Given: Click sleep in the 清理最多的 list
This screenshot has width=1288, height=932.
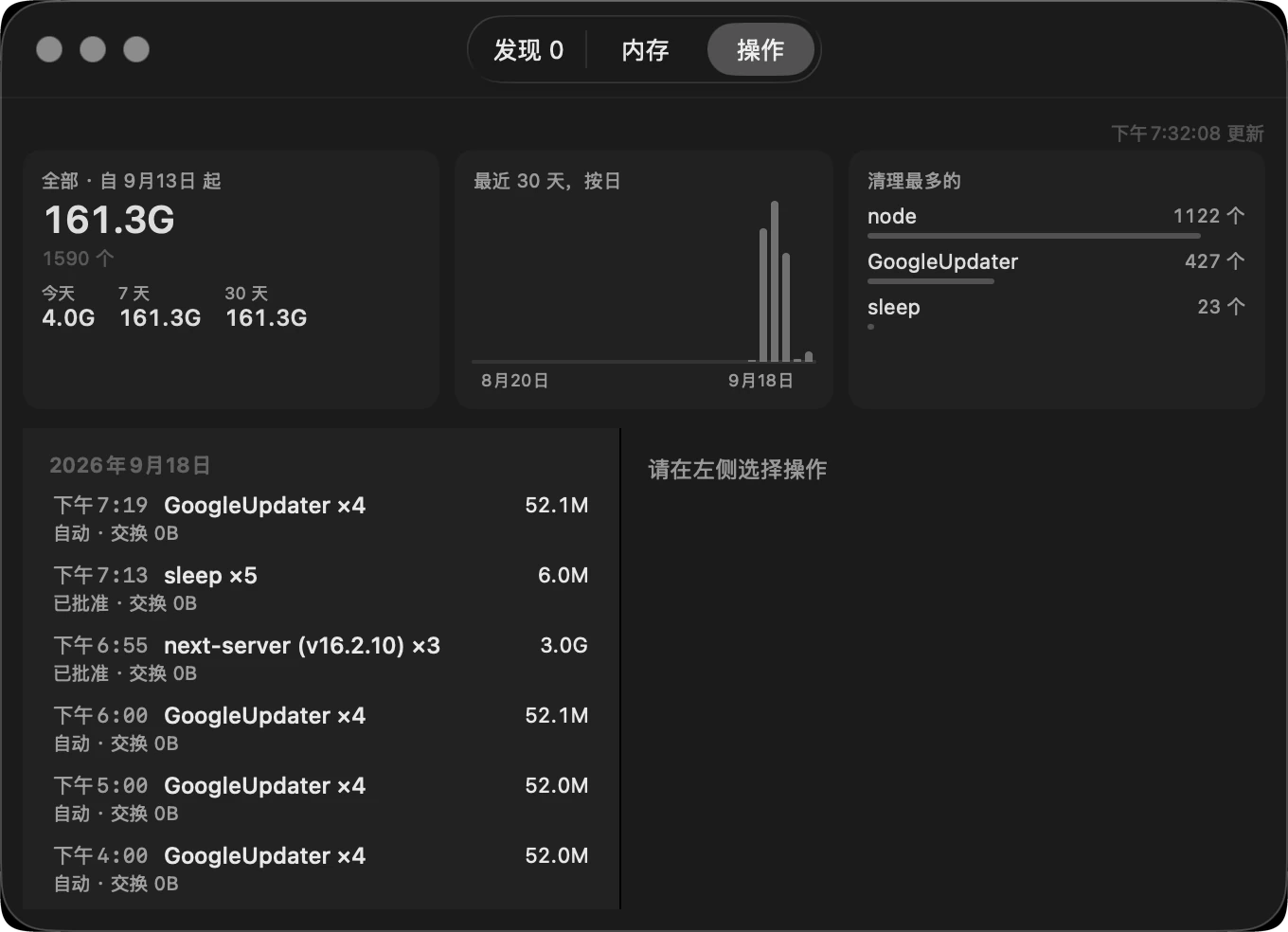Looking at the screenshot, I should click(894, 307).
